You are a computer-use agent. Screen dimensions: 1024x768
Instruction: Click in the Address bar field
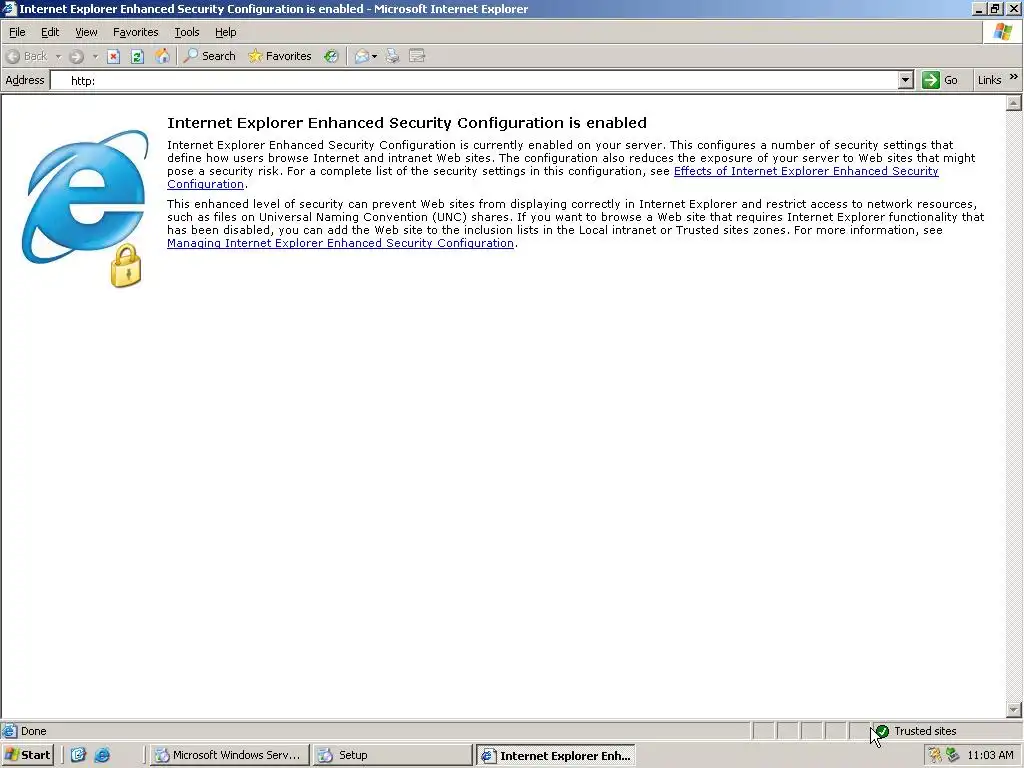pyautogui.click(x=474, y=80)
